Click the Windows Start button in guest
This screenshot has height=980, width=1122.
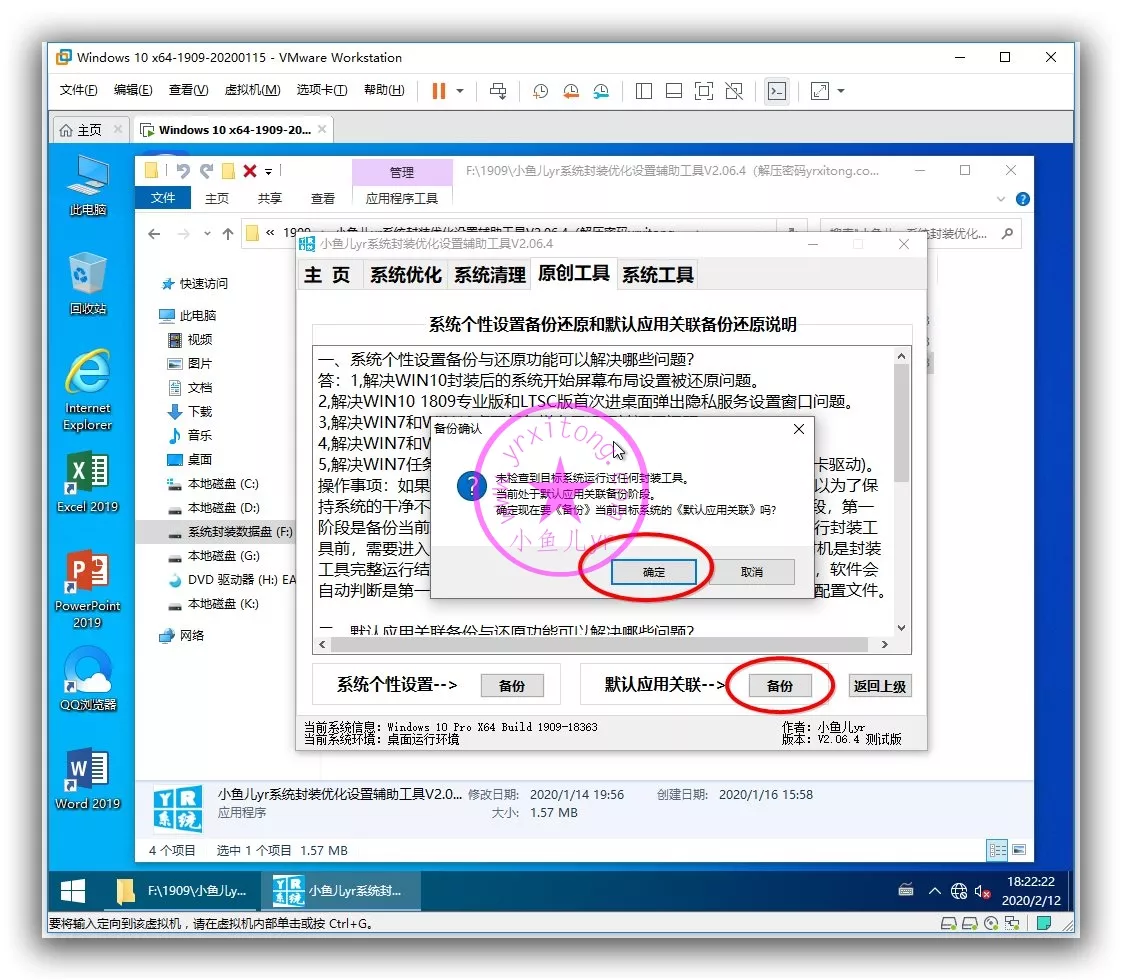73,890
